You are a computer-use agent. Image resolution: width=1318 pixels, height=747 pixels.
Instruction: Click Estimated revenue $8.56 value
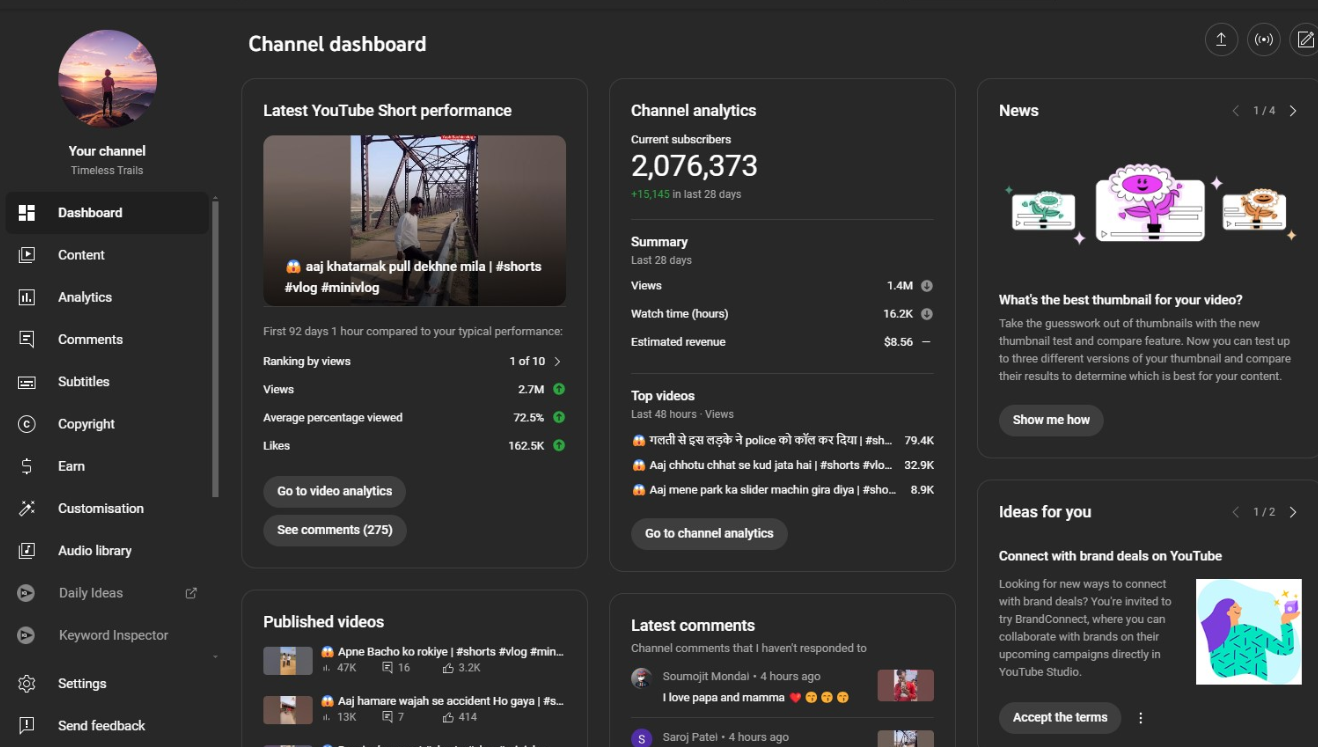[x=898, y=342]
